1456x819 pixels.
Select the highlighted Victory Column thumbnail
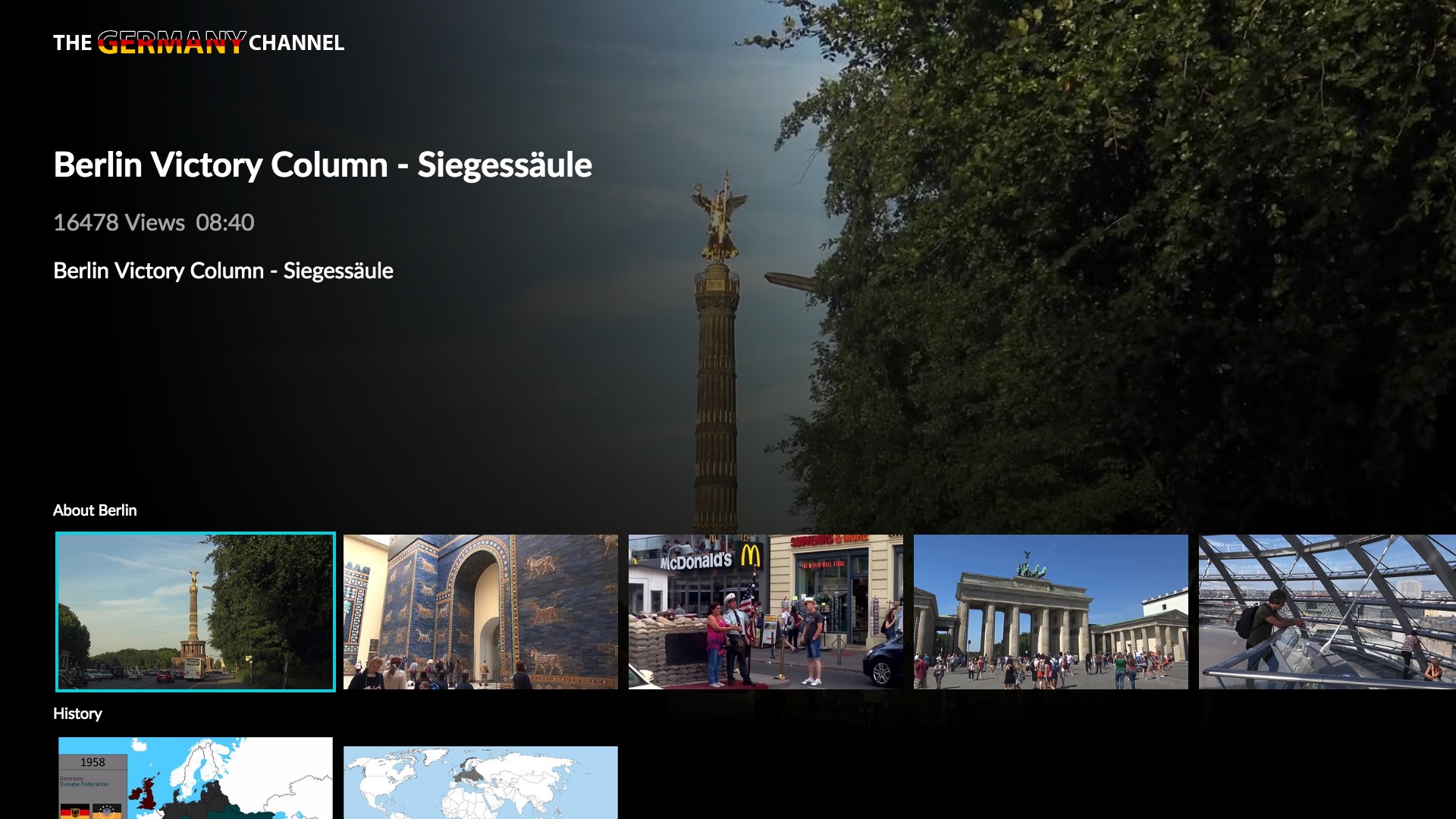click(x=194, y=611)
